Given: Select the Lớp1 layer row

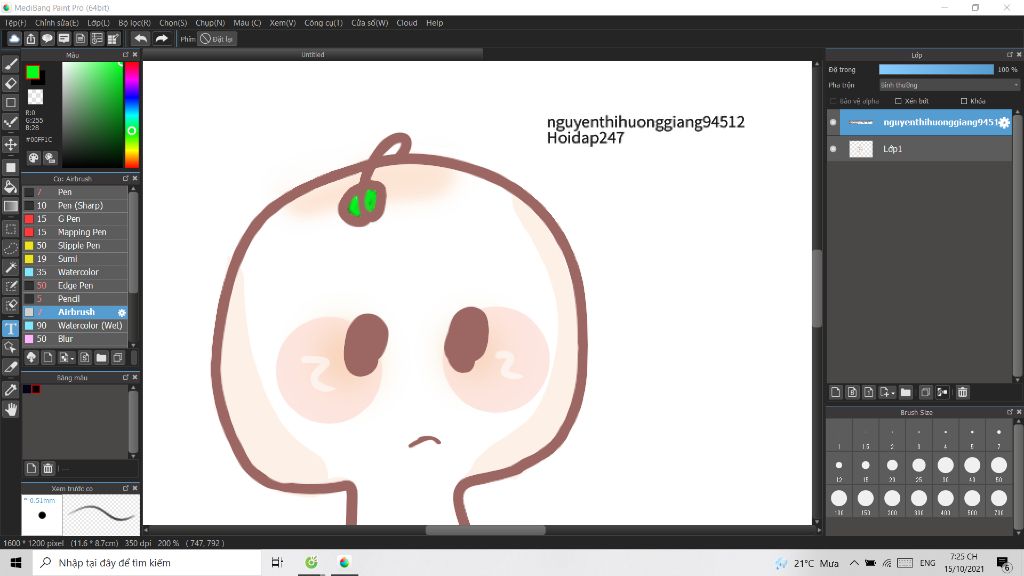Looking at the screenshot, I should [x=920, y=149].
